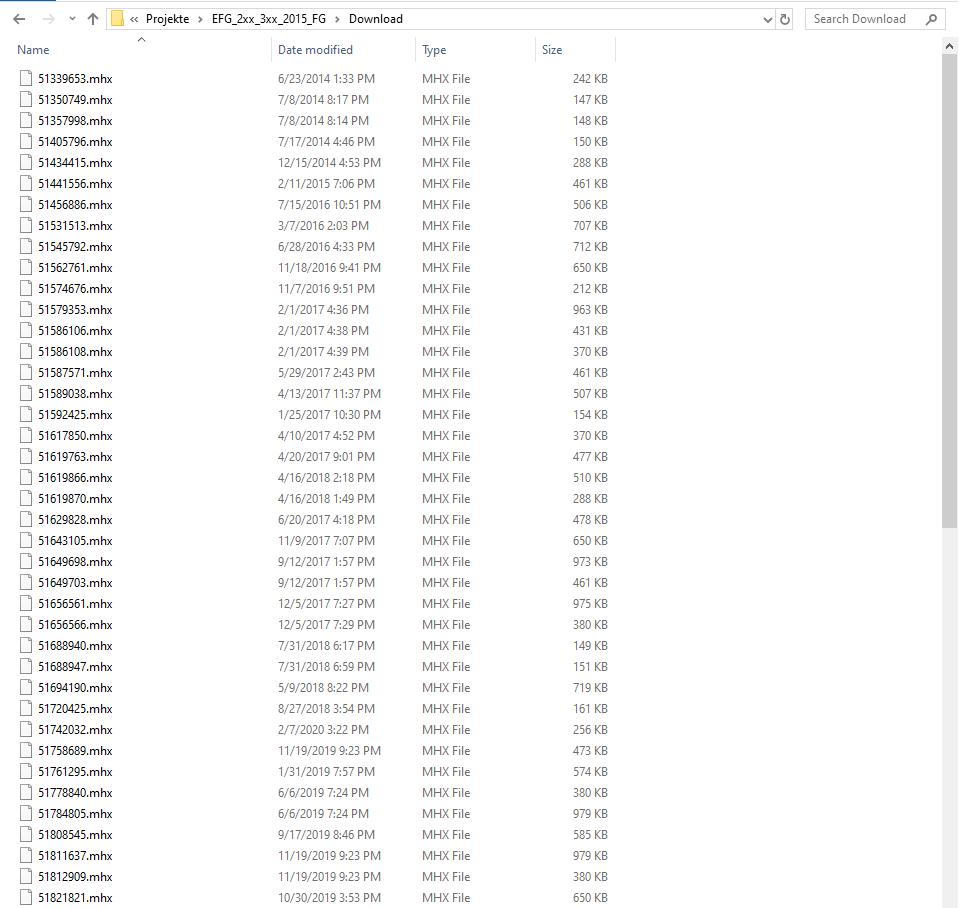Click the scroll up arrow
The height and width of the screenshot is (908, 959).
[949, 46]
